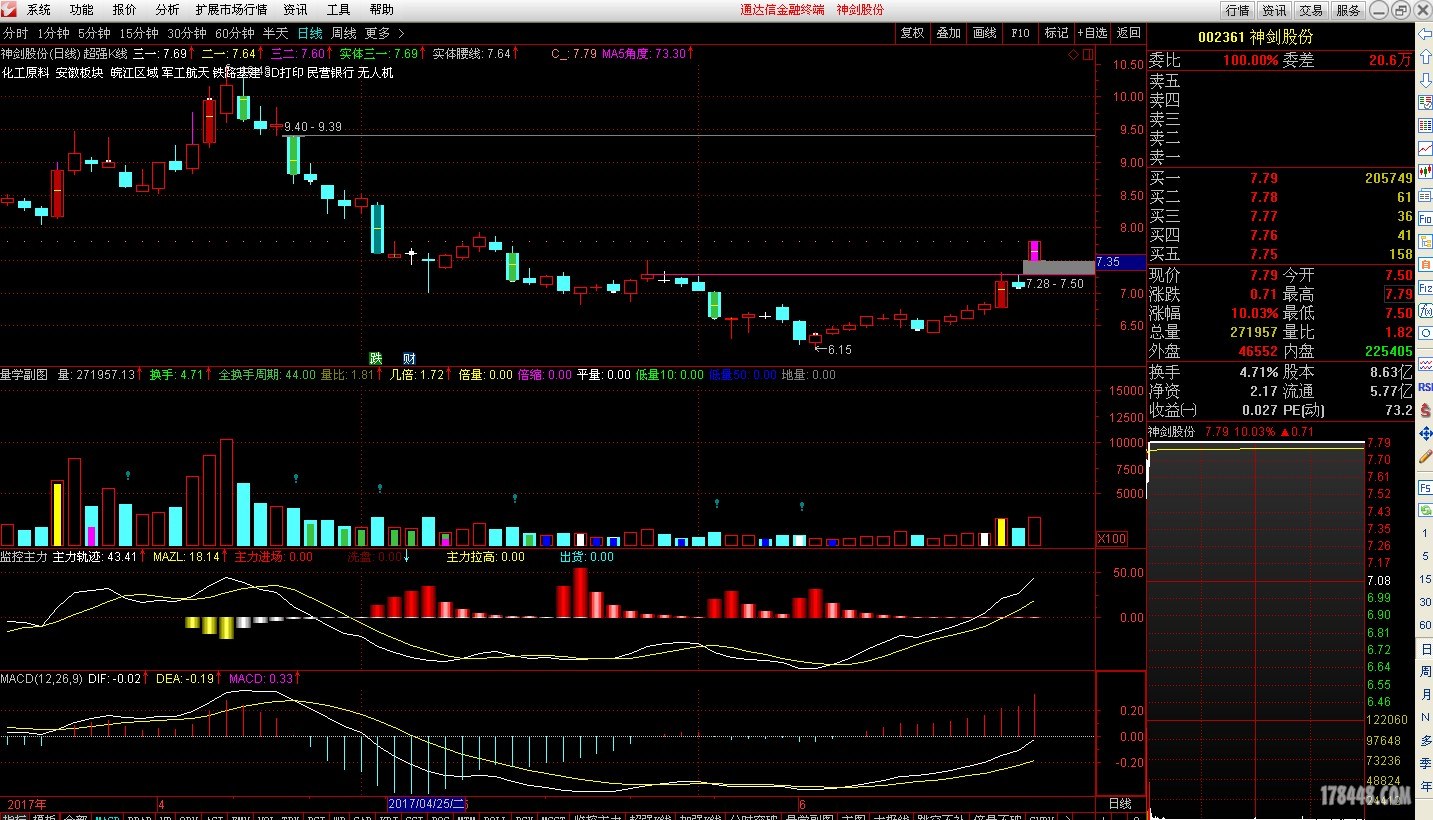
Task: Switch to the 分时 period tab
Action: 15,33
